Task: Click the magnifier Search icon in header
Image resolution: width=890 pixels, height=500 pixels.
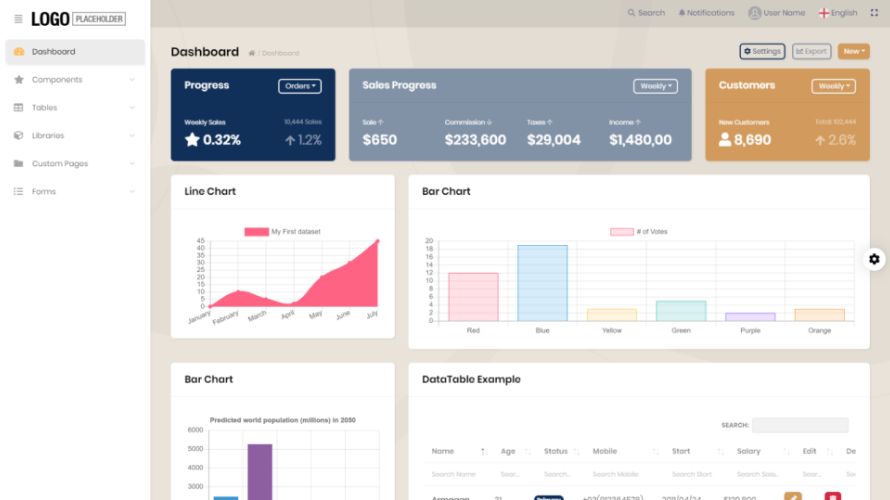Action: click(x=631, y=13)
